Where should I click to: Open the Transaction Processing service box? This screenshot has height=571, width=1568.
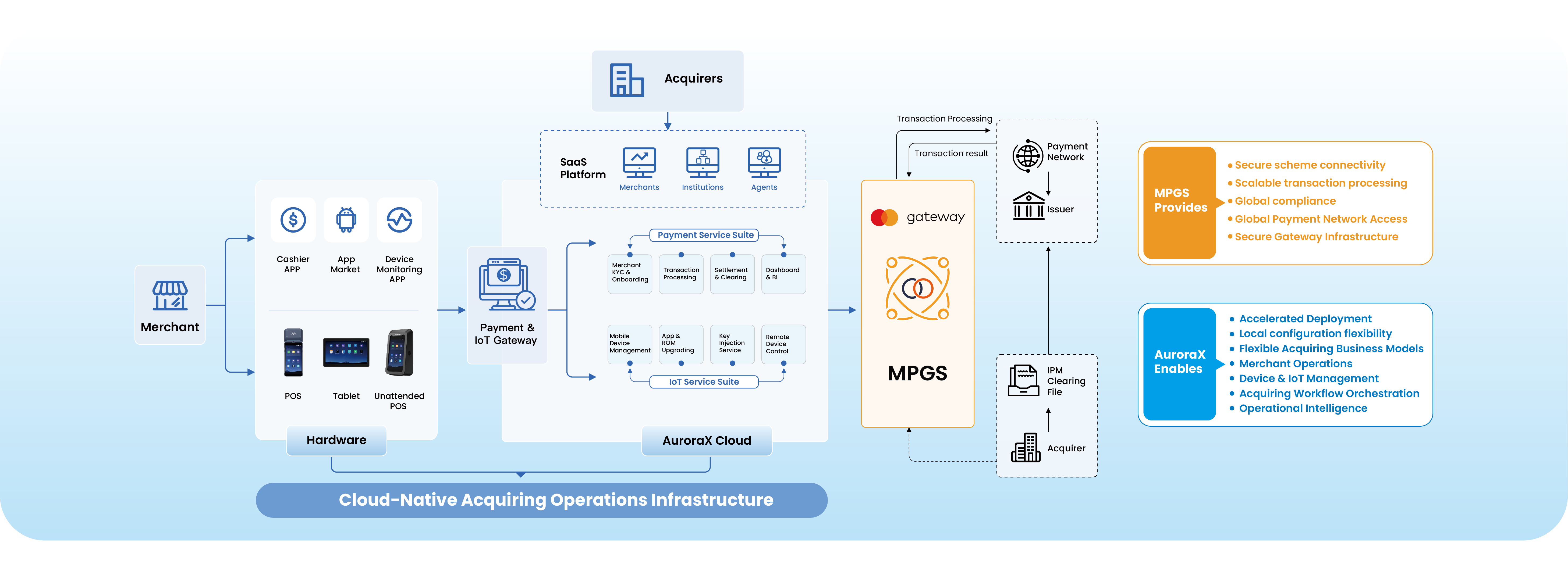point(681,274)
